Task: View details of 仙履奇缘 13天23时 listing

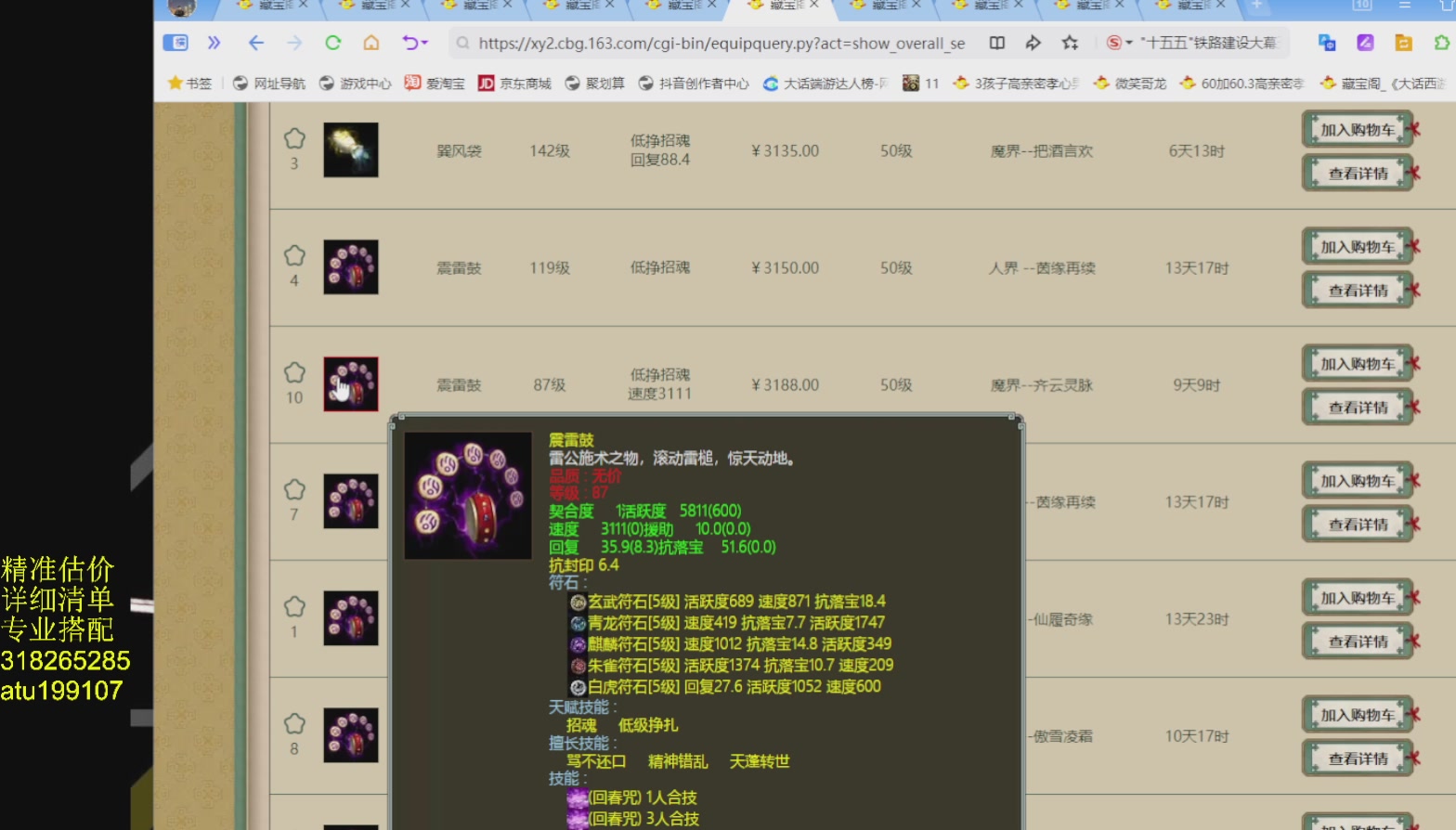Action: click(1358, 642)
